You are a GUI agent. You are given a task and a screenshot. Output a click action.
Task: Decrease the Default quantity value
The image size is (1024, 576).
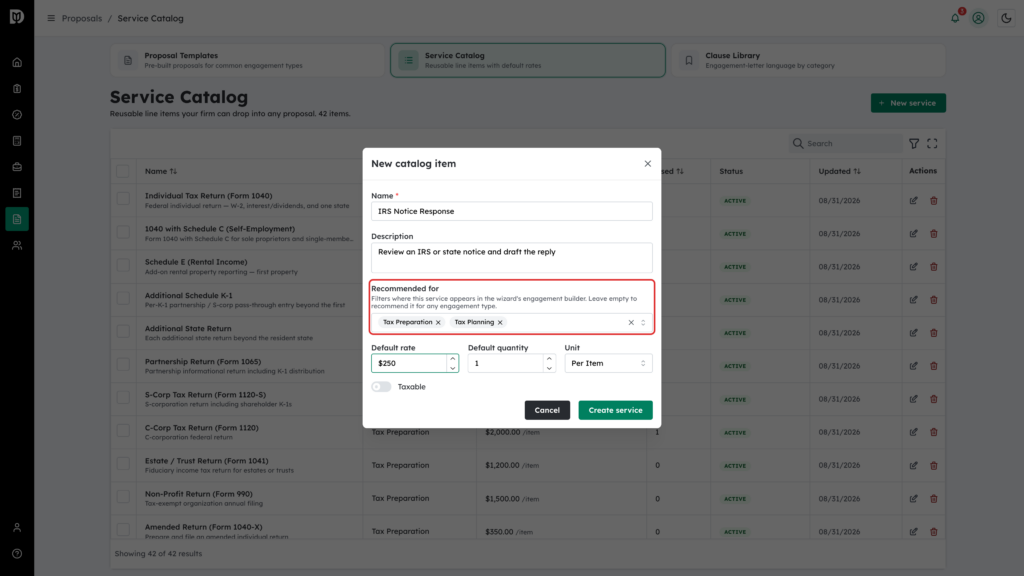tap(549, 368)
